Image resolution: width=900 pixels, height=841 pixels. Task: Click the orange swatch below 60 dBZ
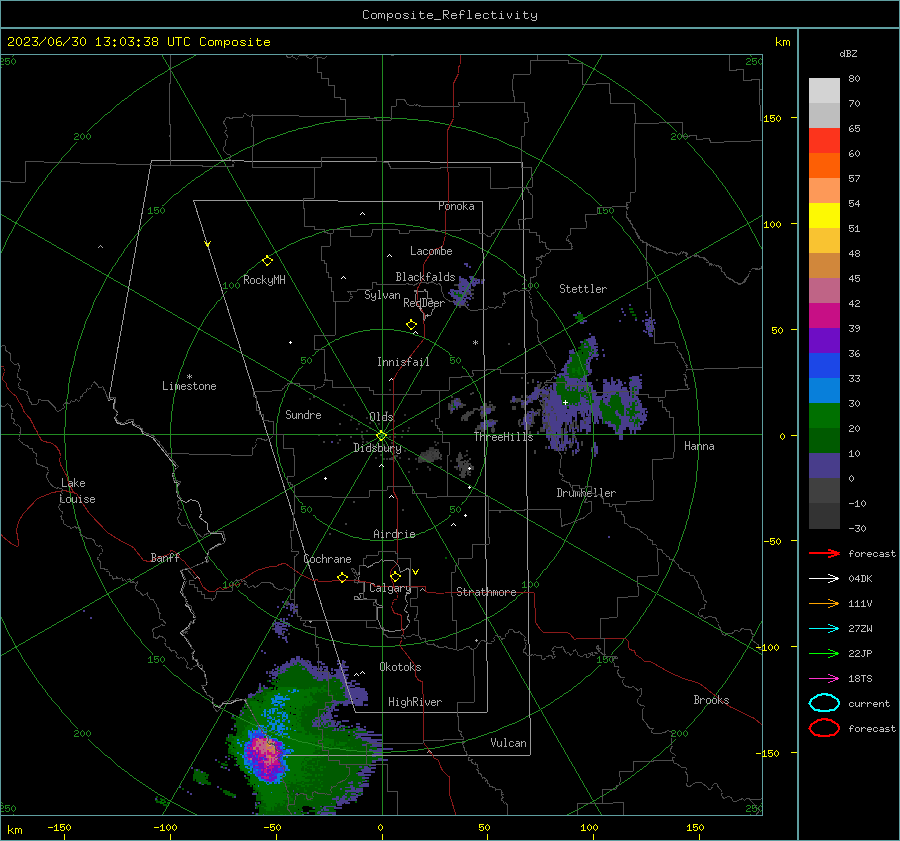pyautogui.click(x=824, y=165)
